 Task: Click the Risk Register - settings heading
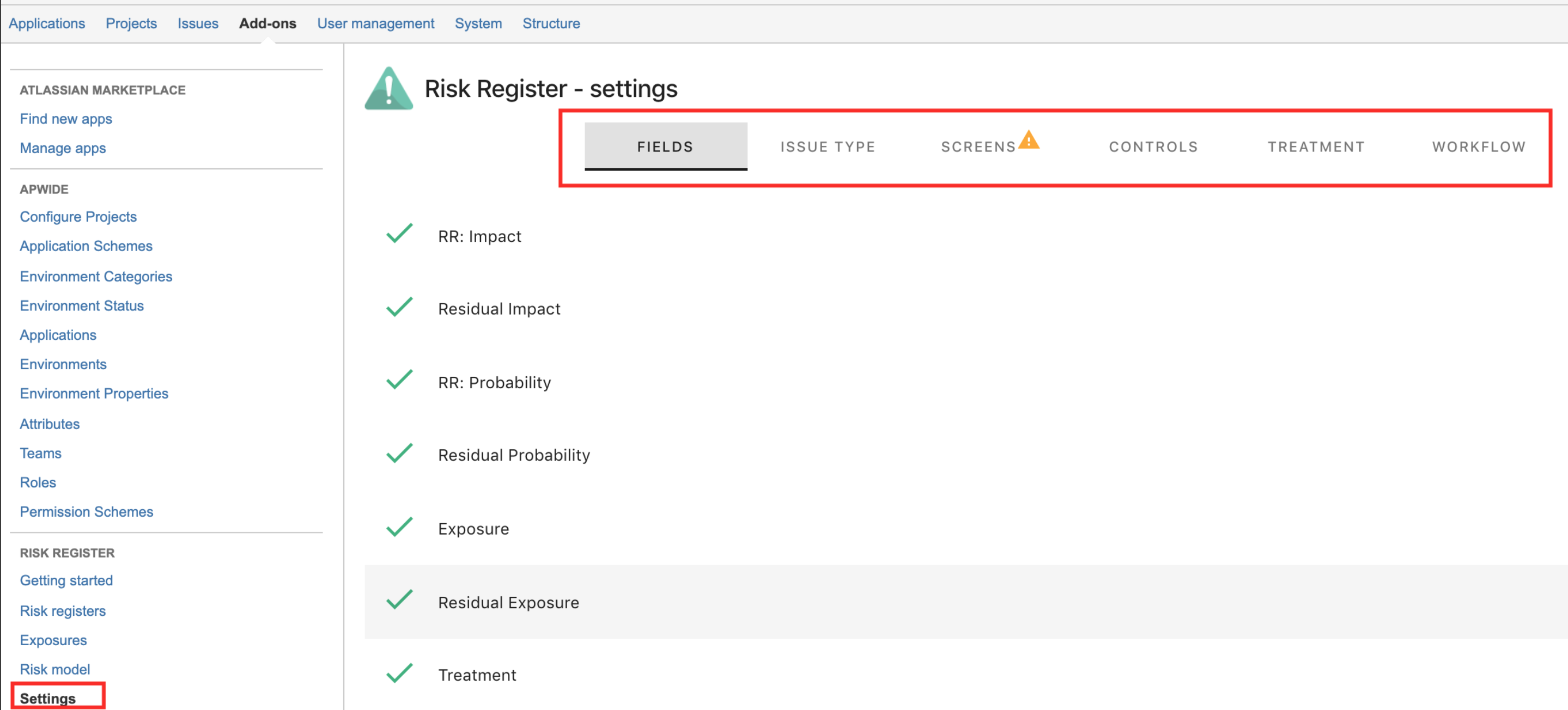551,88
